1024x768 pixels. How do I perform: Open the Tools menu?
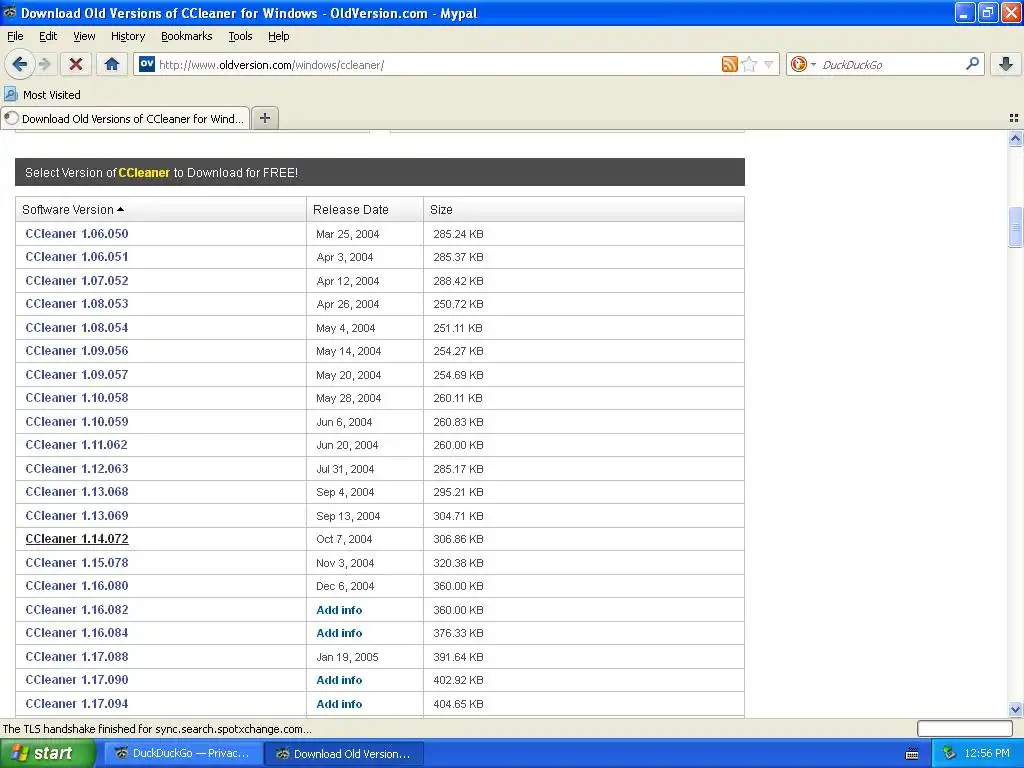click(240, 36)
